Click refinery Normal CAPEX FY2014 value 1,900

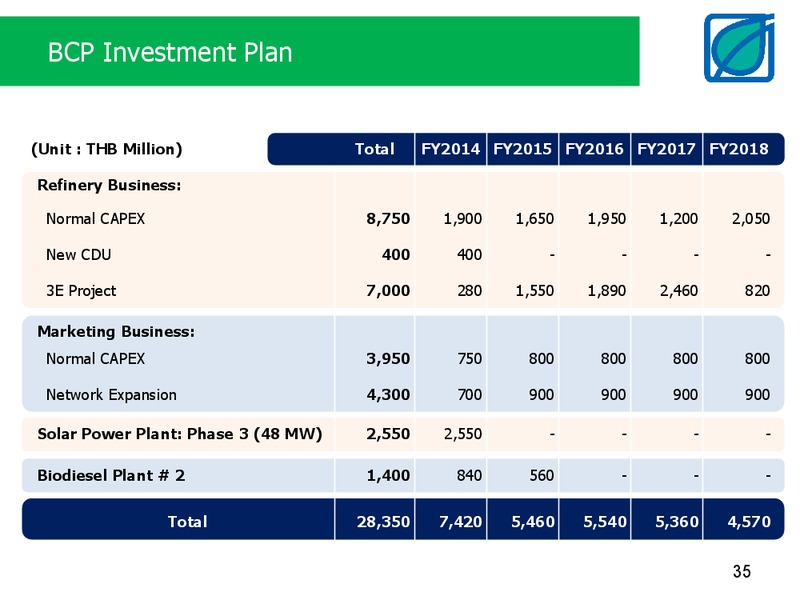(463, 219)
